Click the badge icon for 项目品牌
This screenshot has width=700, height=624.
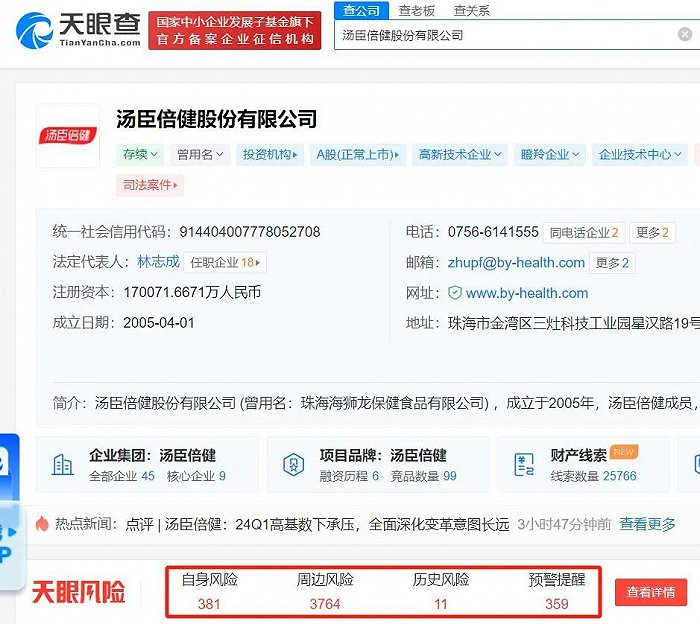click(x=294, y=465)
